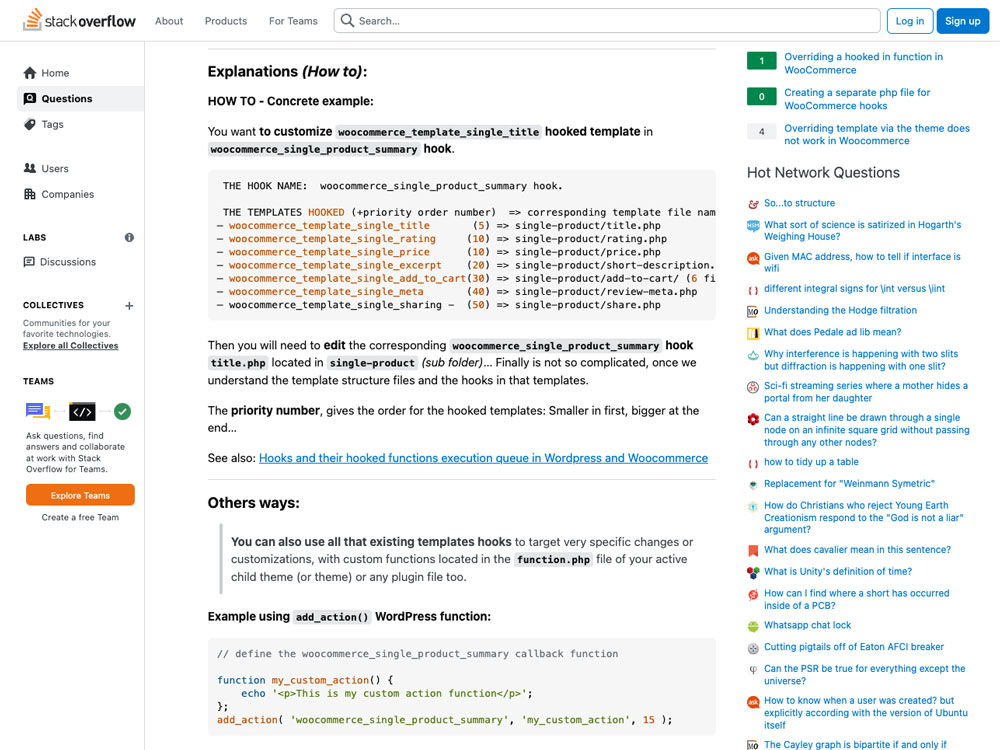Click the icon beside Eaton AFCI breaker question
1000x750 pixels.
[x=753, y=648]
